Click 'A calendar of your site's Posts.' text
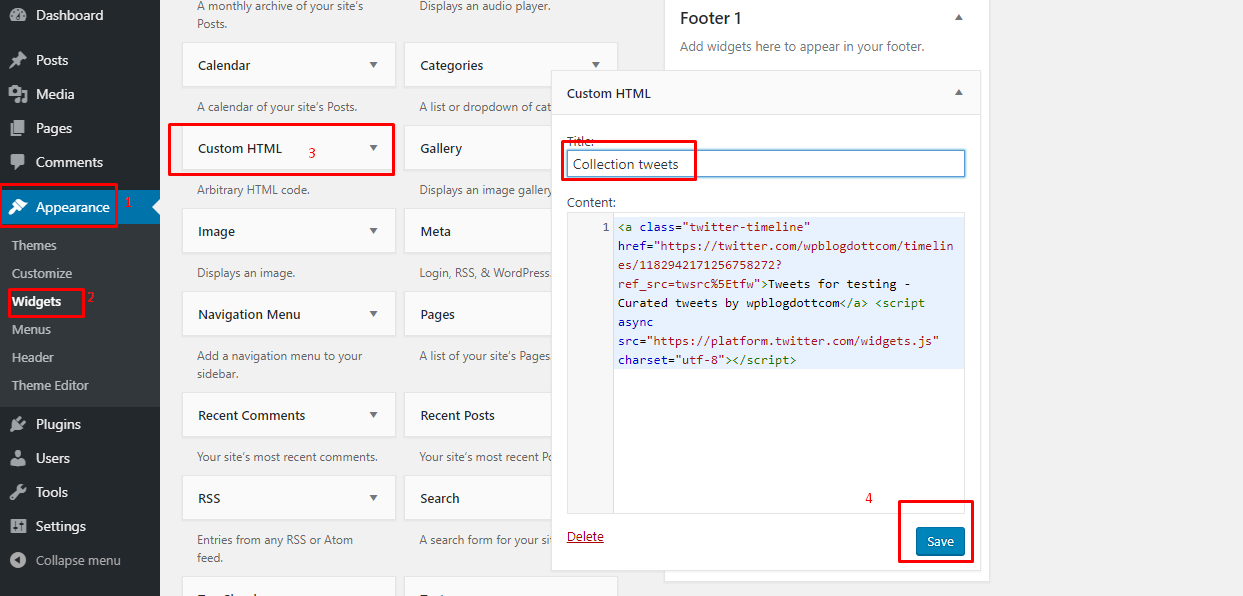 click(277, 107)
